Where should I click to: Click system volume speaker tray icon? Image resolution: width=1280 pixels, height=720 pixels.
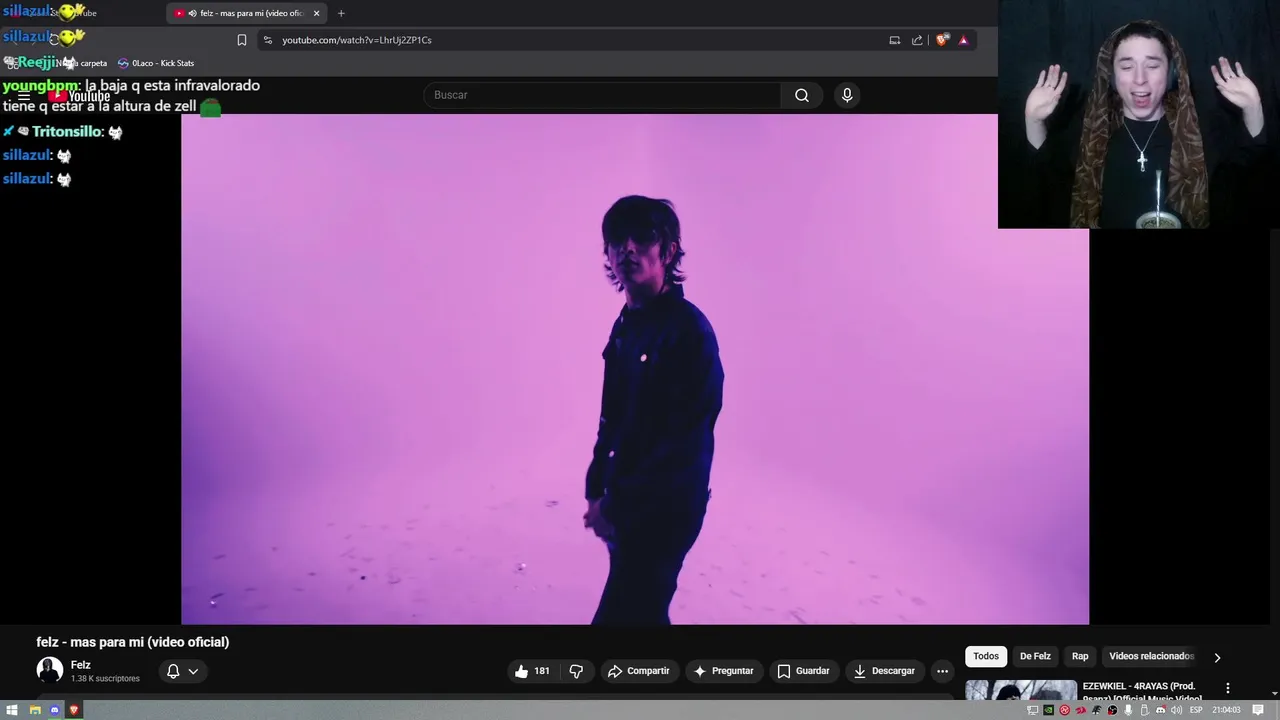pos(1176,710)
